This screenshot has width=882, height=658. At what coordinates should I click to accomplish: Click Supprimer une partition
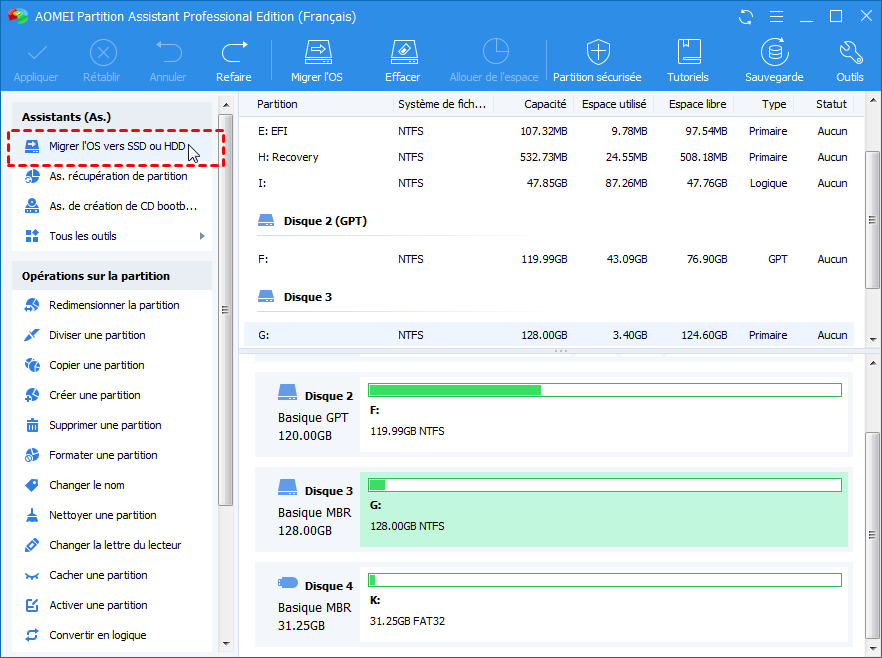pyautogui.click(x=105, y=425)
